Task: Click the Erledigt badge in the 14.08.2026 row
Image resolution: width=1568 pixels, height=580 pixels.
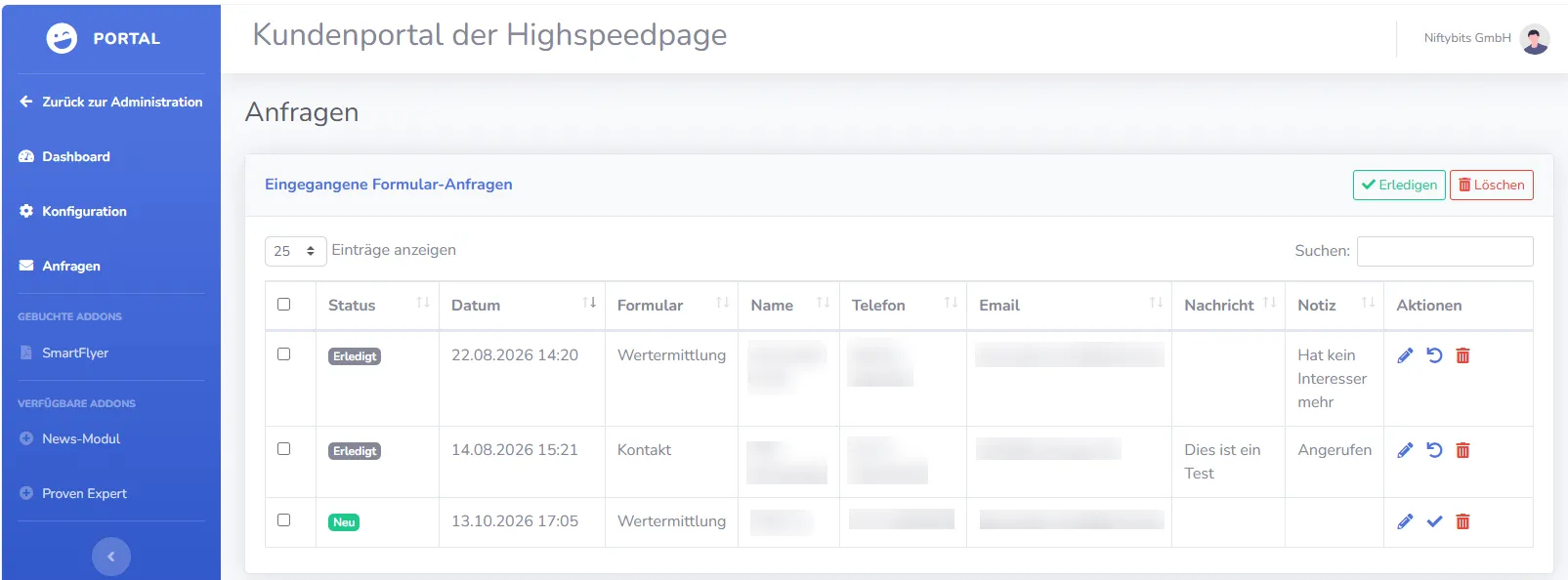Action: click(x=355, y=451)
